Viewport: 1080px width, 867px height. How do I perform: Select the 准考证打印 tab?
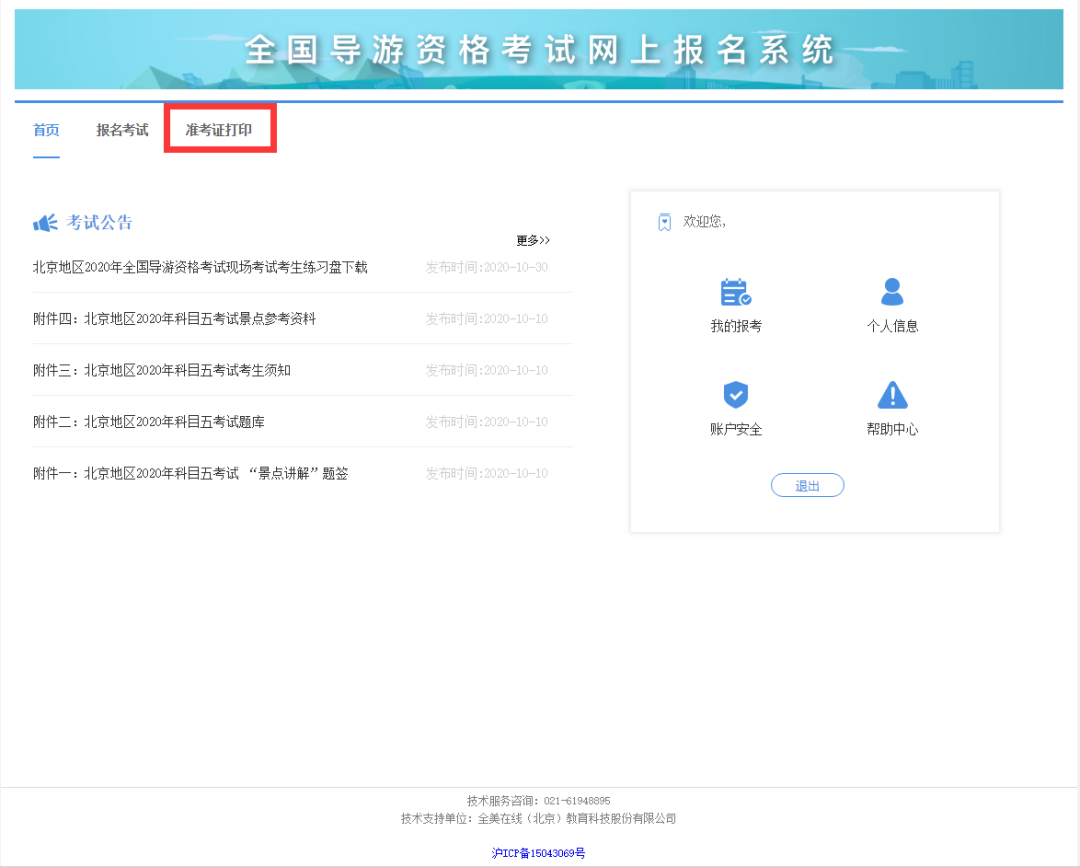(219, 129)
